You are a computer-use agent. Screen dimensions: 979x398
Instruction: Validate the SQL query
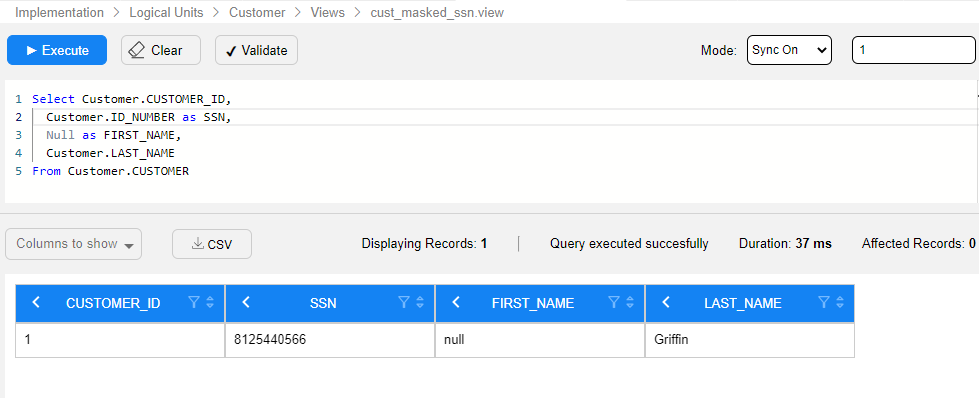[256, 50]
